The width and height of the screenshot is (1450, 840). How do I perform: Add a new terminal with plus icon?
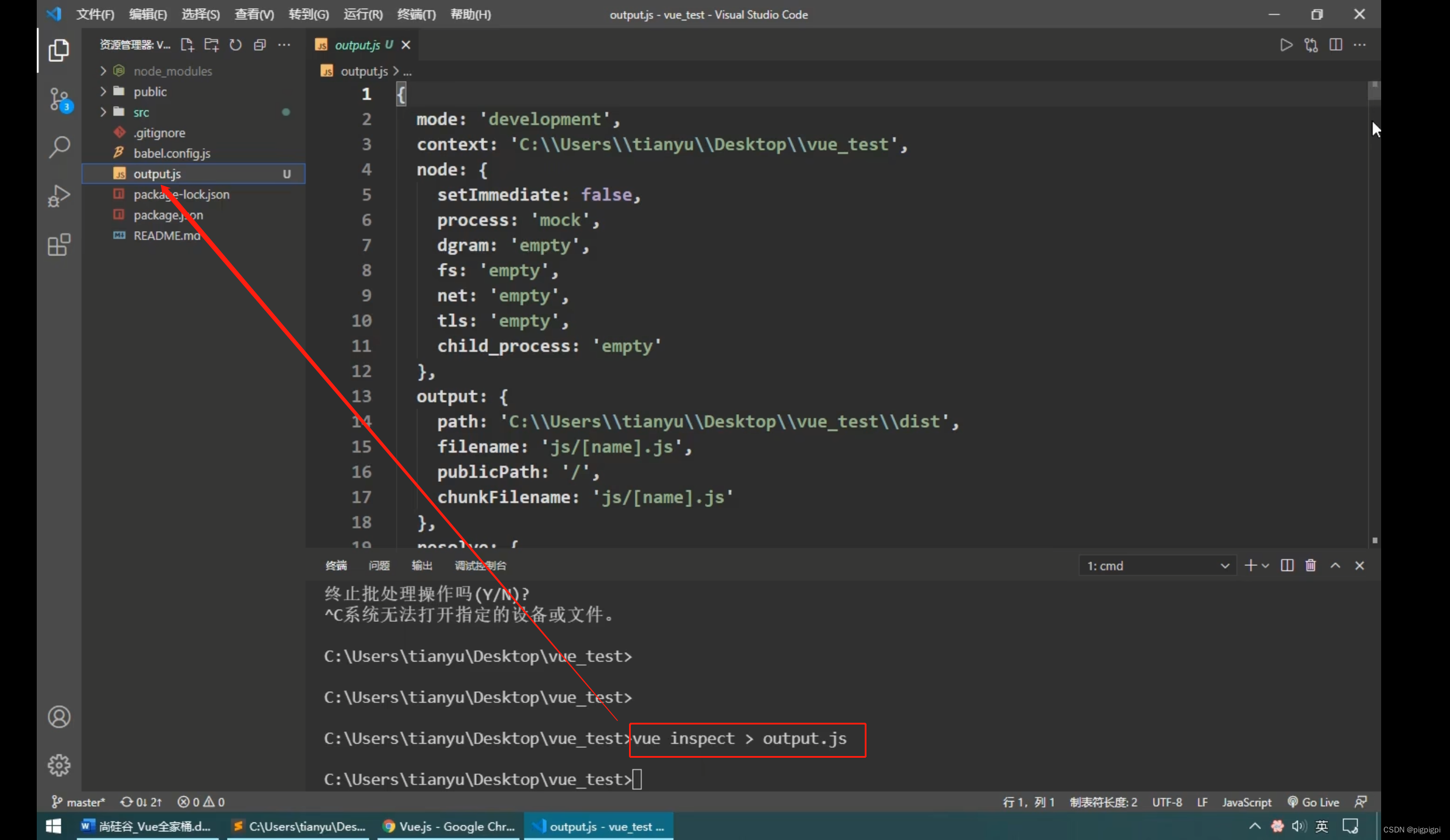coord(1250,565)
